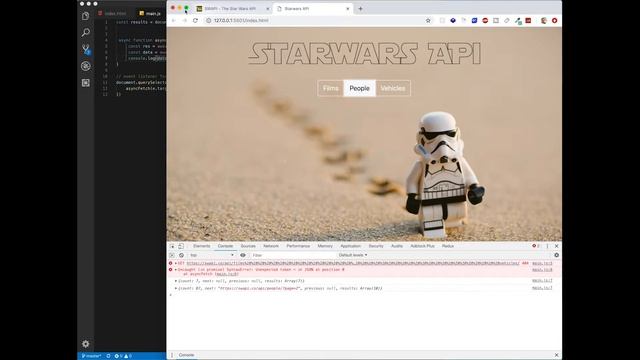Open errors and warnings status bar indicator

(x=123, y=356)
